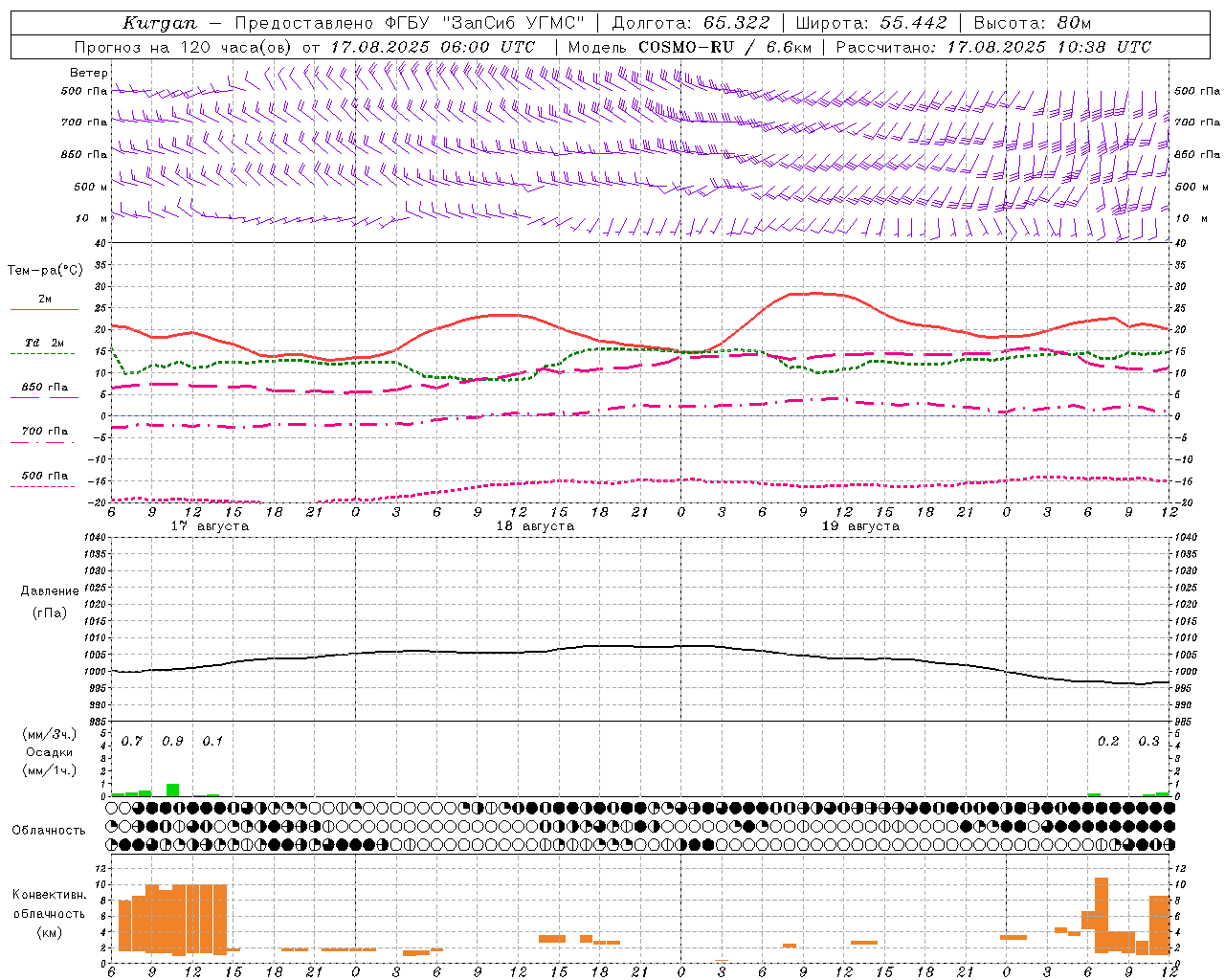Click the tallest green precipitation bar
1225x980 pixels.
tap(172, 790)
